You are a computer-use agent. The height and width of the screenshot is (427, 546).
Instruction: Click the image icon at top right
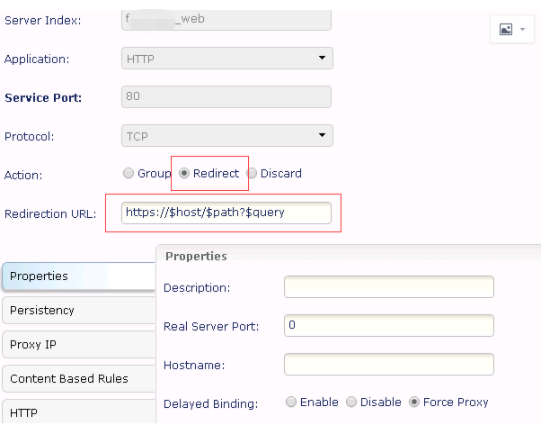click(506, 29)
